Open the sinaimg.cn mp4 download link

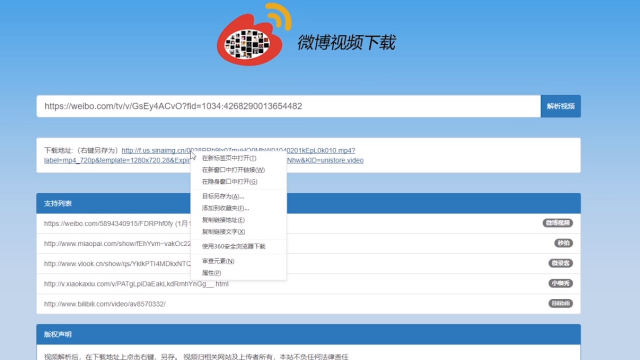click(x=238, y=150)
